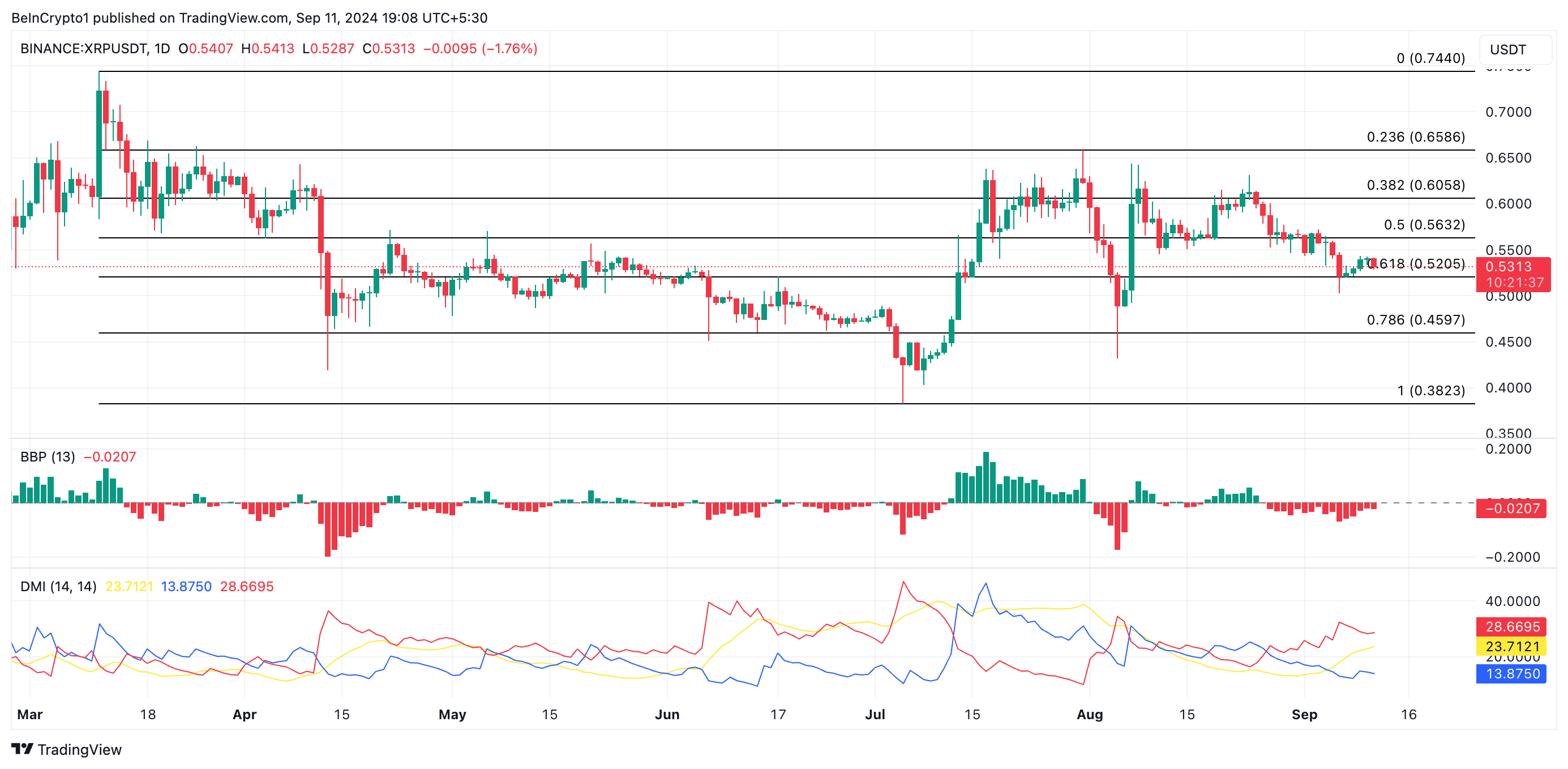Click the Aug label on the time axis

[x=1089, y=714]
